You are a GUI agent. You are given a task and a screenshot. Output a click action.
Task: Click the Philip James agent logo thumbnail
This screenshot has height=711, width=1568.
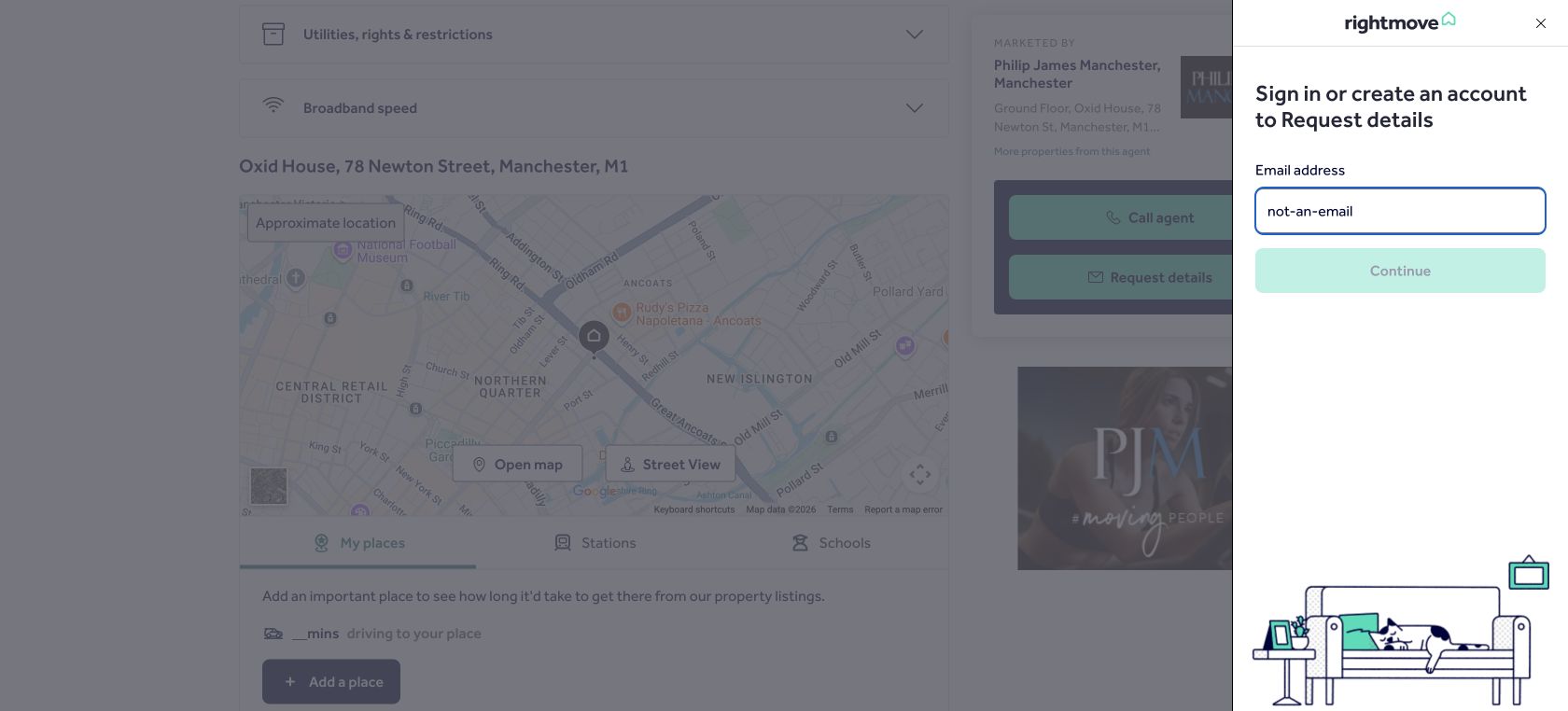(1206, 87)
